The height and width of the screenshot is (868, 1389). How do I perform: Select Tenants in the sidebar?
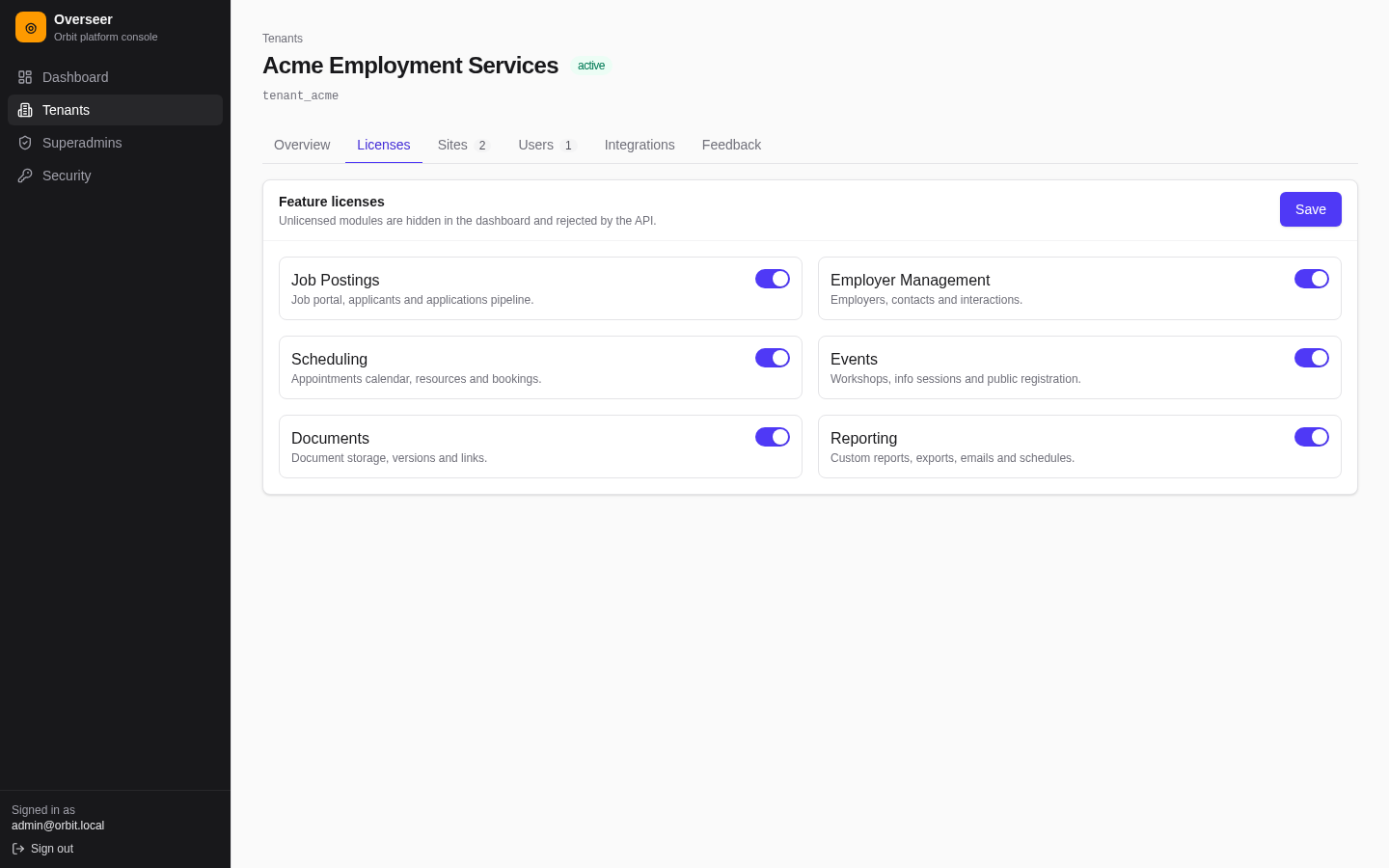(115, 110)
